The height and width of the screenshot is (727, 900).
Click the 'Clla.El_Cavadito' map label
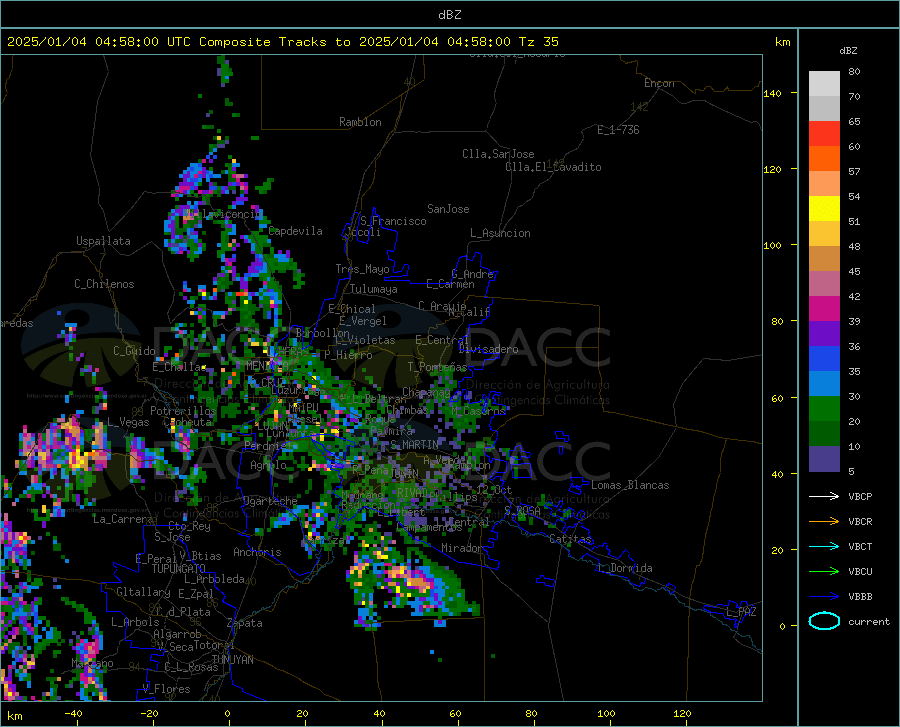553,167
